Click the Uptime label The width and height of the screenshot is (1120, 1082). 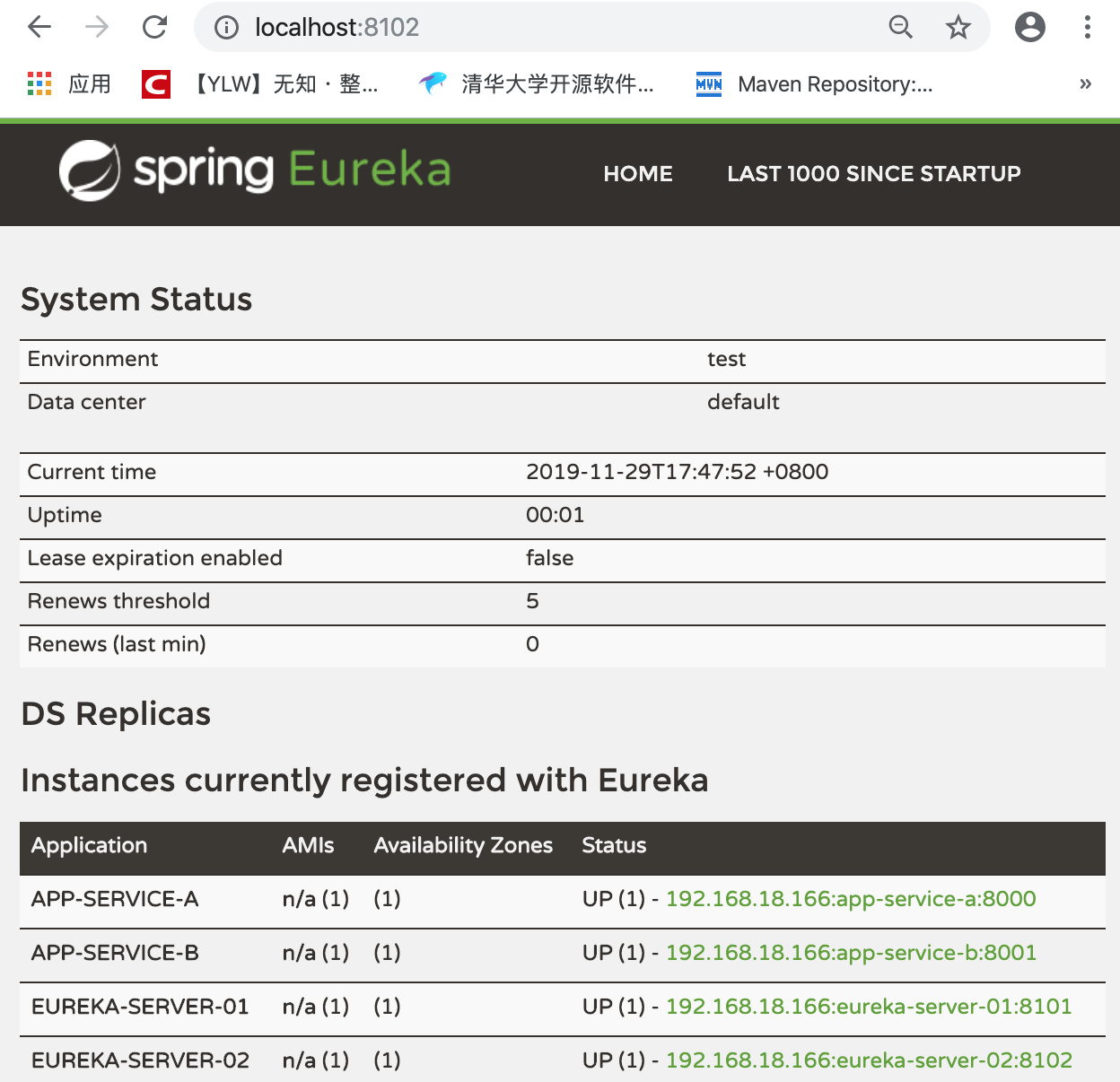pyautogui.click(x=65, y=515)
